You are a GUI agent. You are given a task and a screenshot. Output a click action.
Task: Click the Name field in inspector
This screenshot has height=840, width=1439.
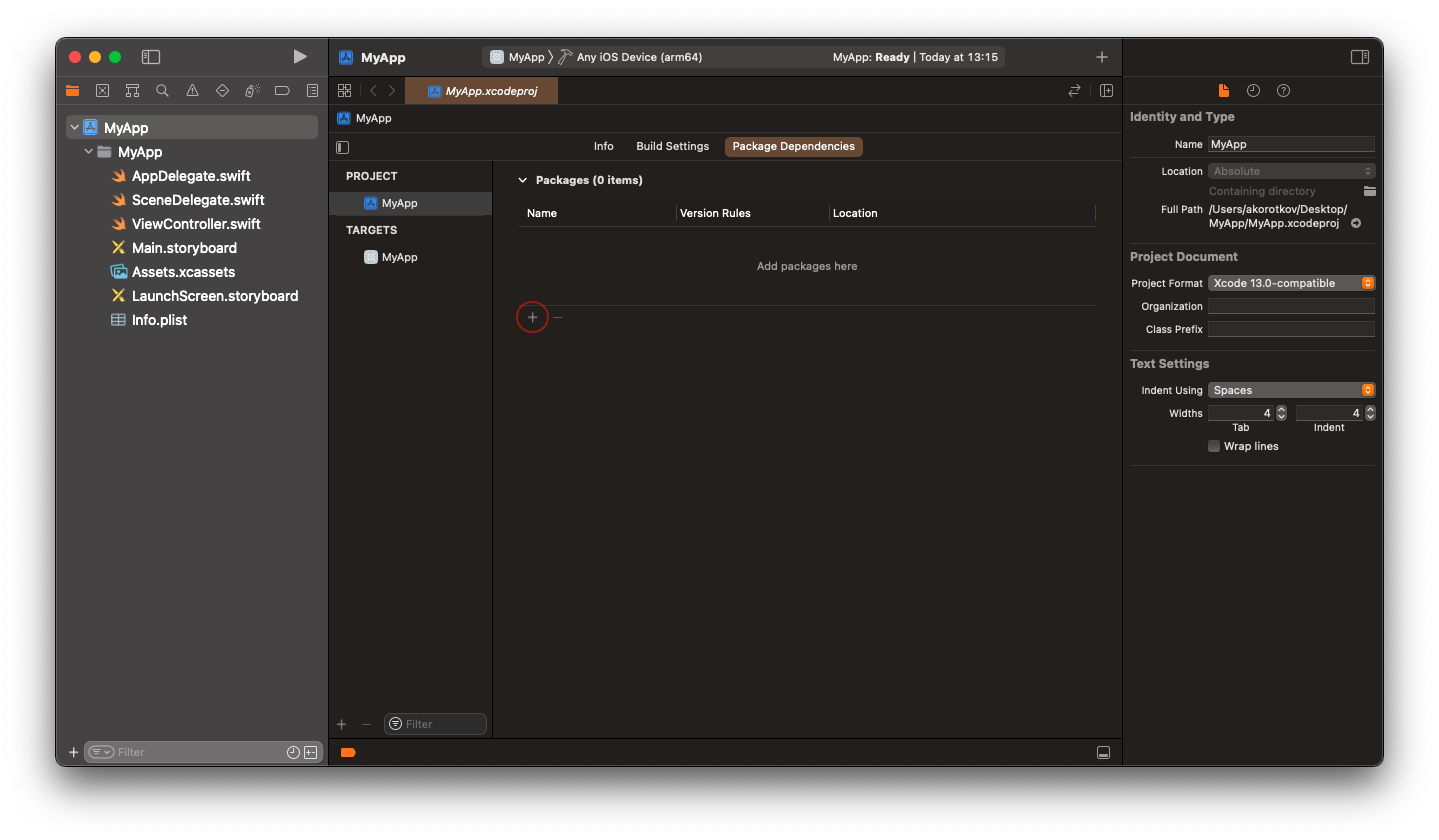[x=1291, y=144]
